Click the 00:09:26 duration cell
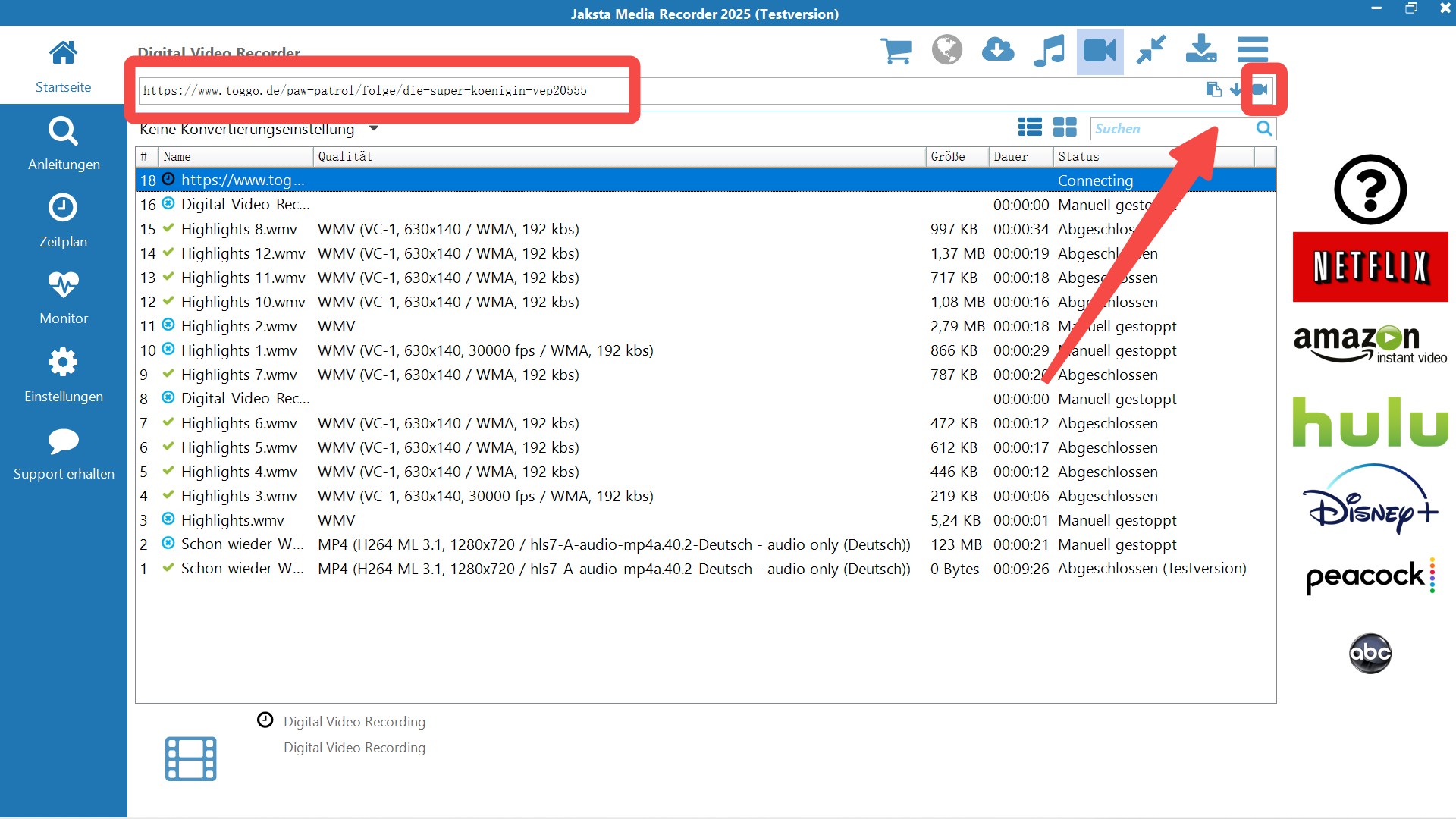 tap(1021, 569)
